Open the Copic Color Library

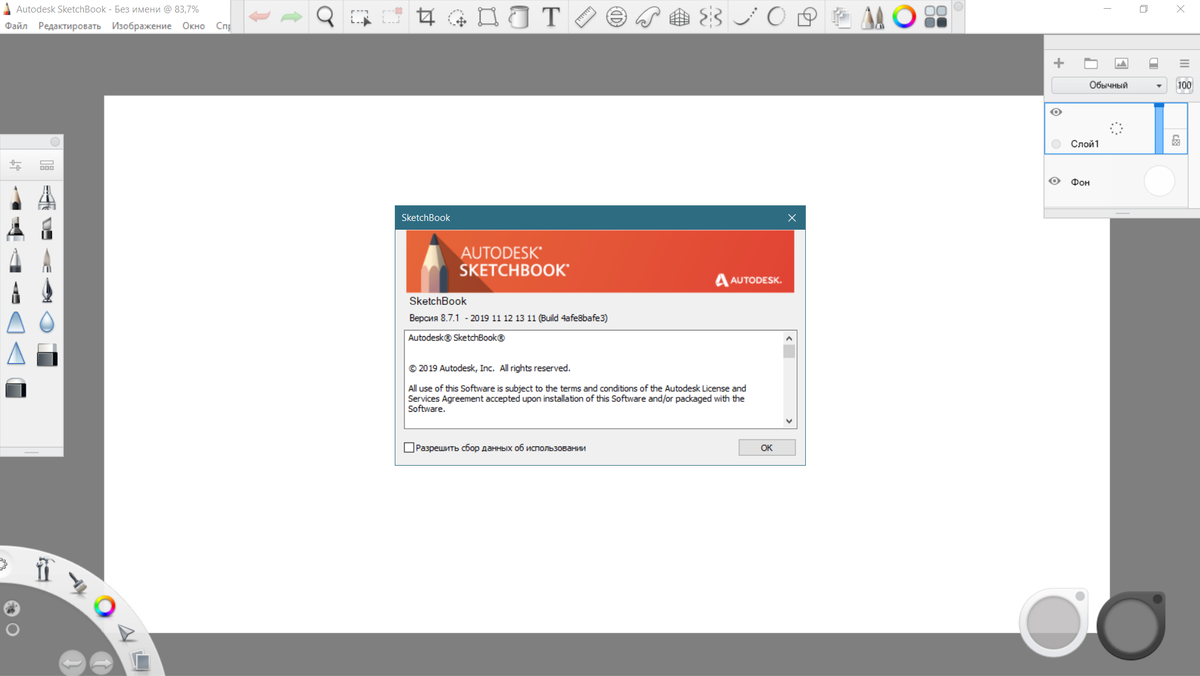841,17
